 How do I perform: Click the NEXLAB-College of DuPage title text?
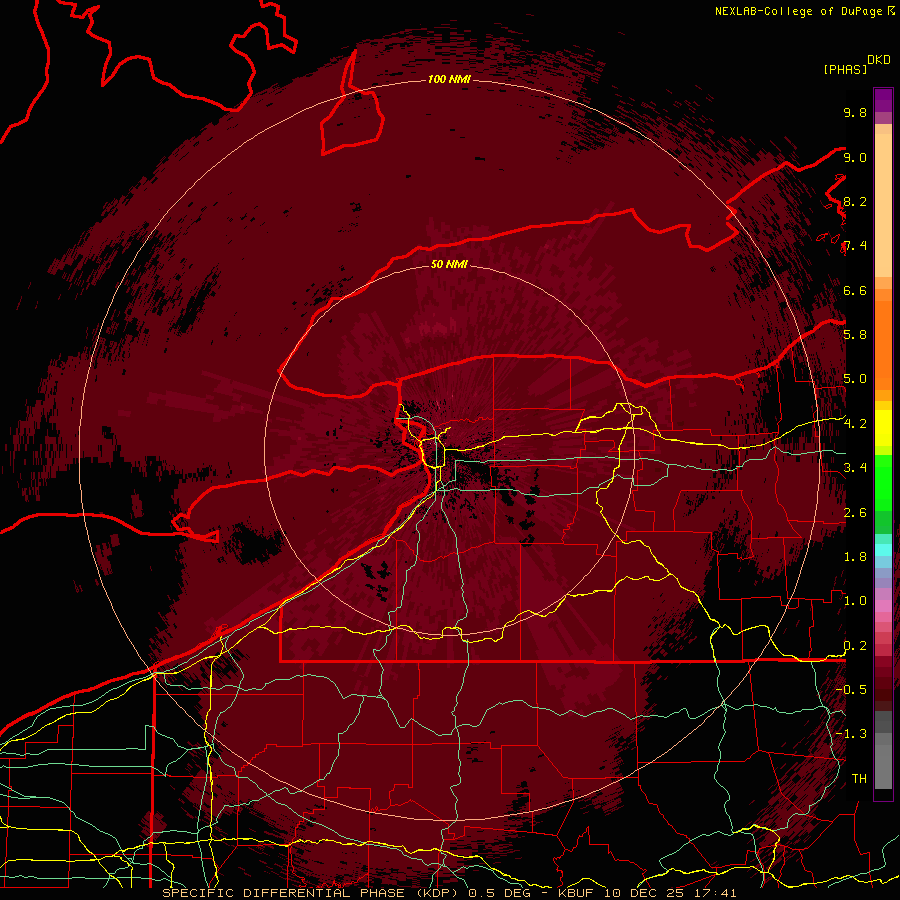(798, 11)
